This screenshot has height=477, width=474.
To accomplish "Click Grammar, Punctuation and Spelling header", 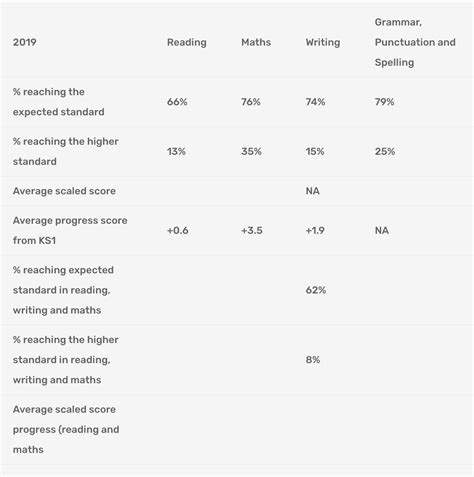I will (415, 42).
